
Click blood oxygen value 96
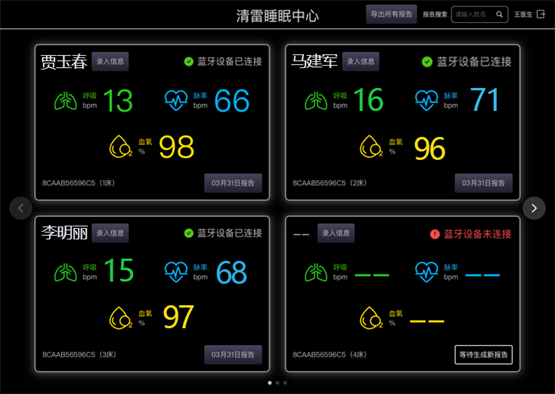[x=430, y=148]
